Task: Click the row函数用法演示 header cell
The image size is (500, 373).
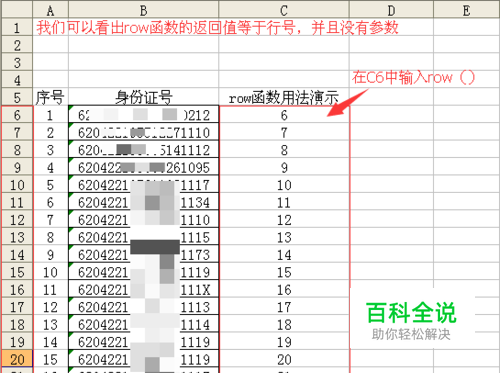Action: point(284,97)
